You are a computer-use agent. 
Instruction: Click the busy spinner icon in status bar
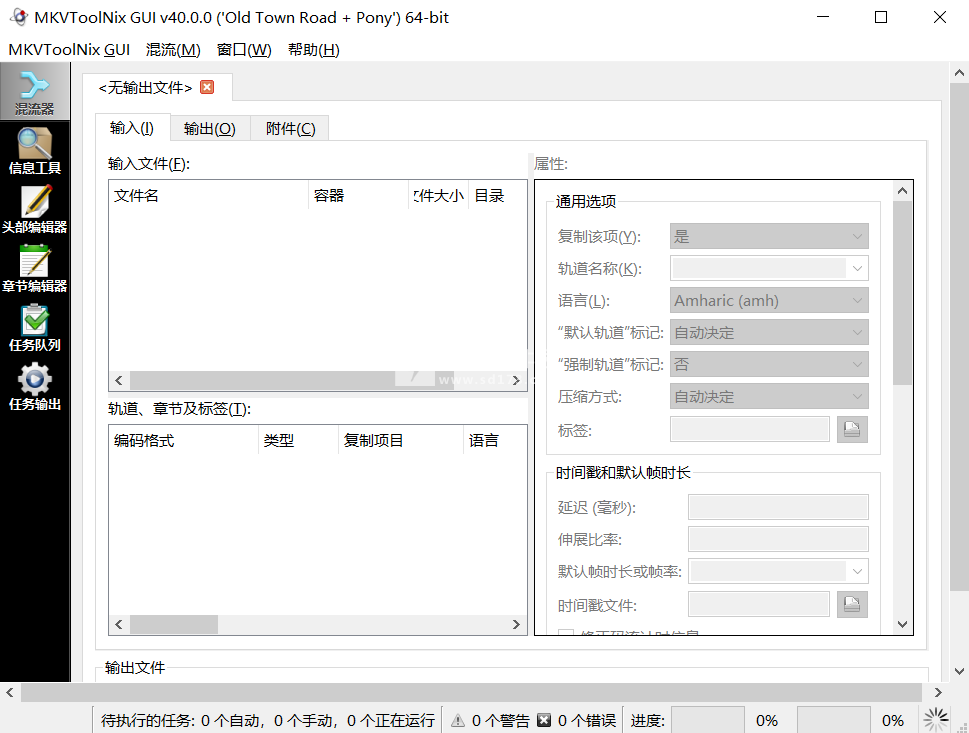(936, 719)
